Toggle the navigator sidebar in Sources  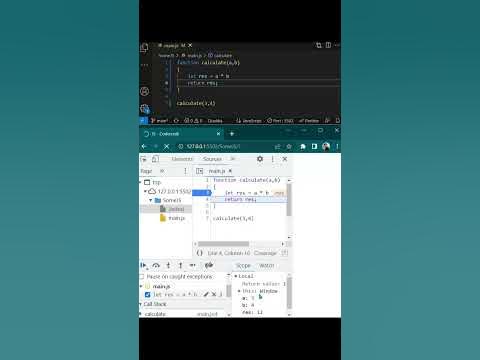click(199, 171)
